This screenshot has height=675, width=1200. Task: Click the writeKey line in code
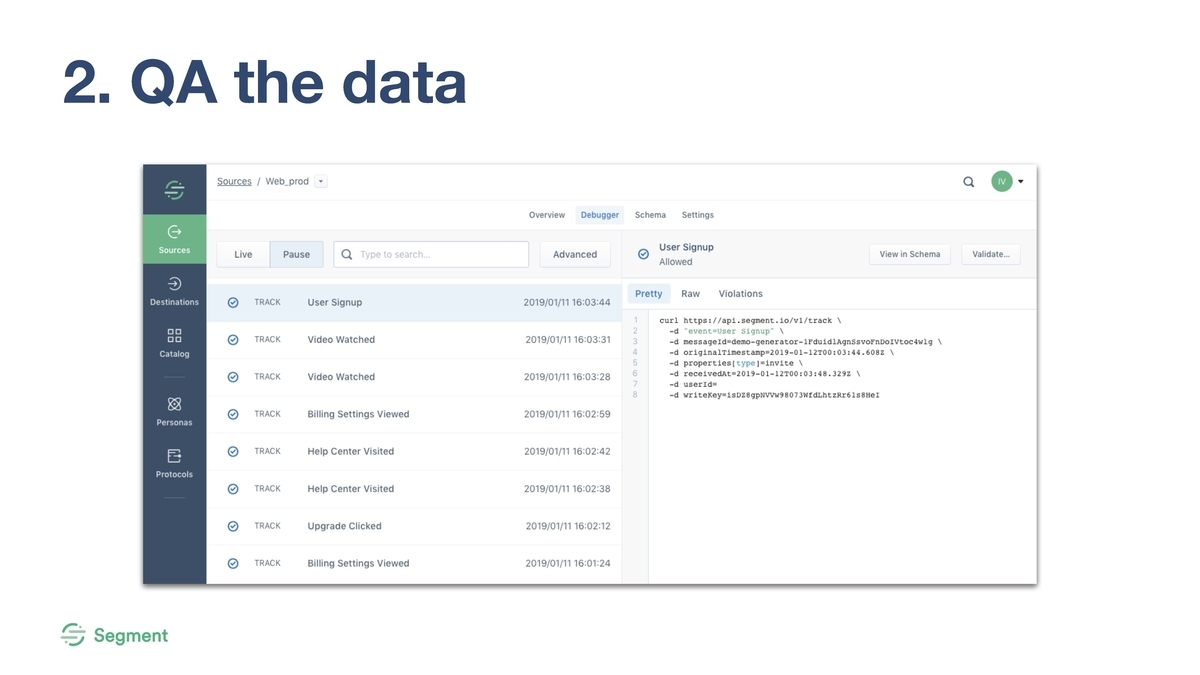[774, 395]
